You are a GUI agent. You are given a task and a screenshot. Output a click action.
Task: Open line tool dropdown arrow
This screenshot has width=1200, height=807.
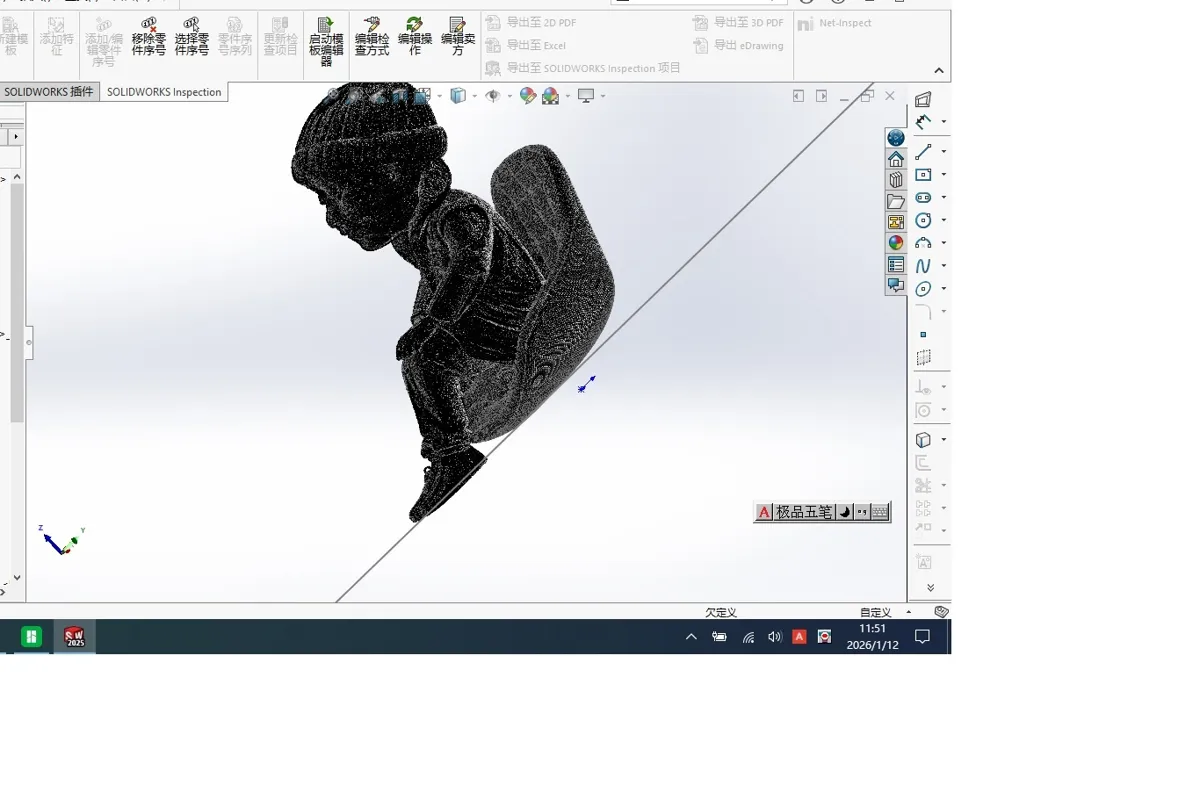[944, 152]
